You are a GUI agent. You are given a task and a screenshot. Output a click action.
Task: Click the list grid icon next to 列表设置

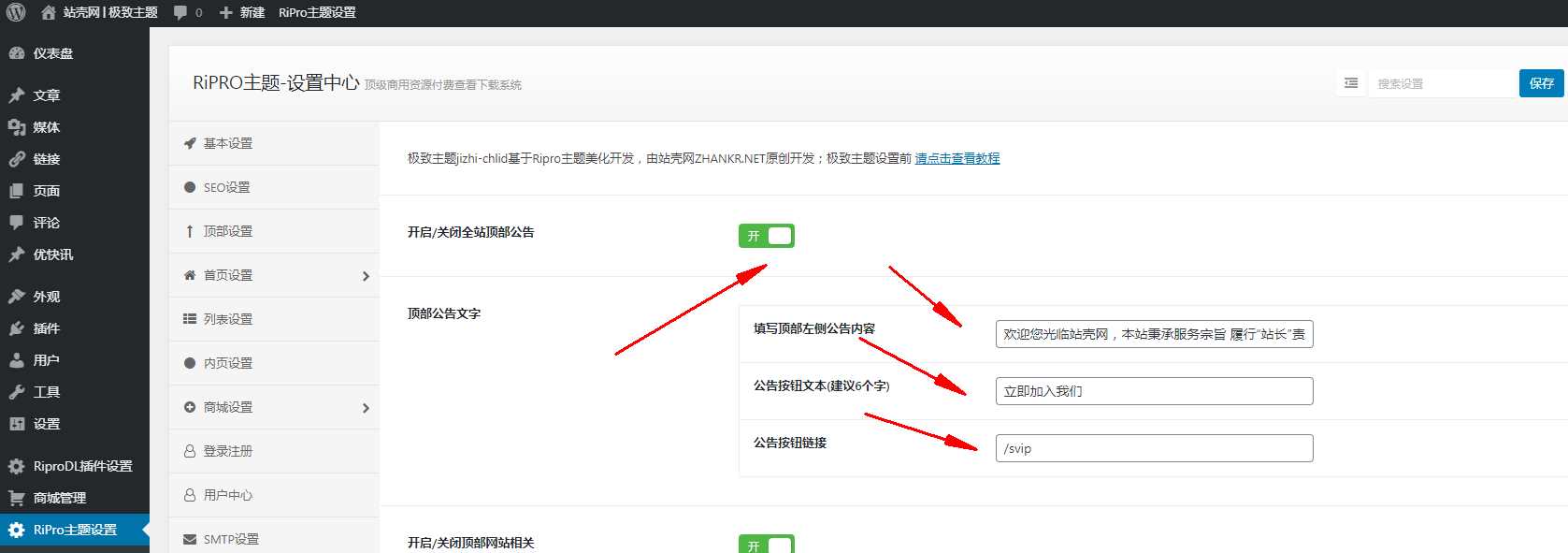[190, 319]
